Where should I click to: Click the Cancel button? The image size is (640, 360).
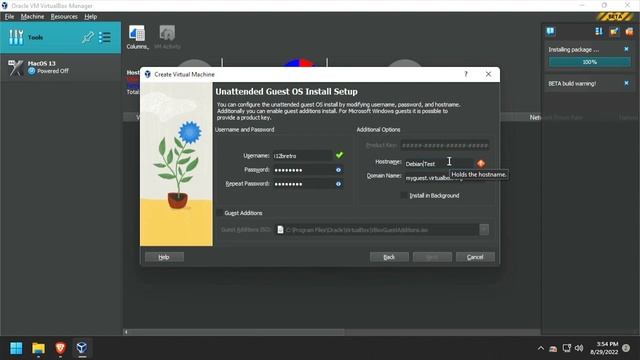tap(475, 257)
